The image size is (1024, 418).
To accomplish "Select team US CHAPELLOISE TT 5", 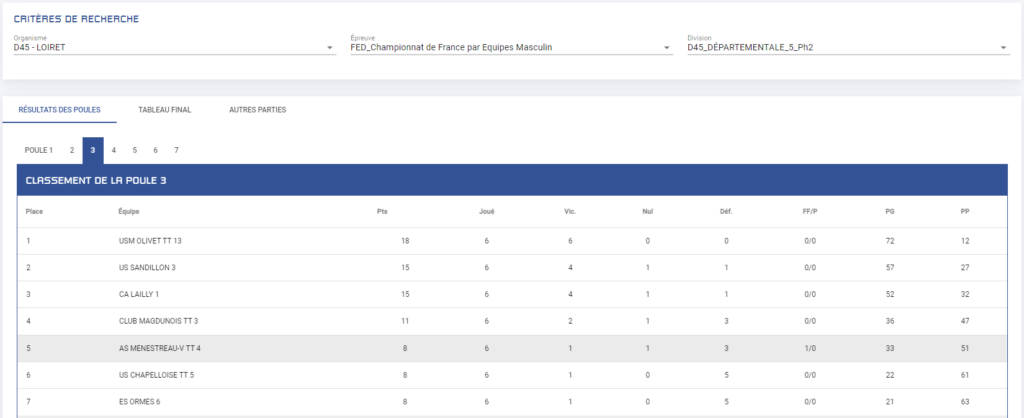I will point(156,375).
